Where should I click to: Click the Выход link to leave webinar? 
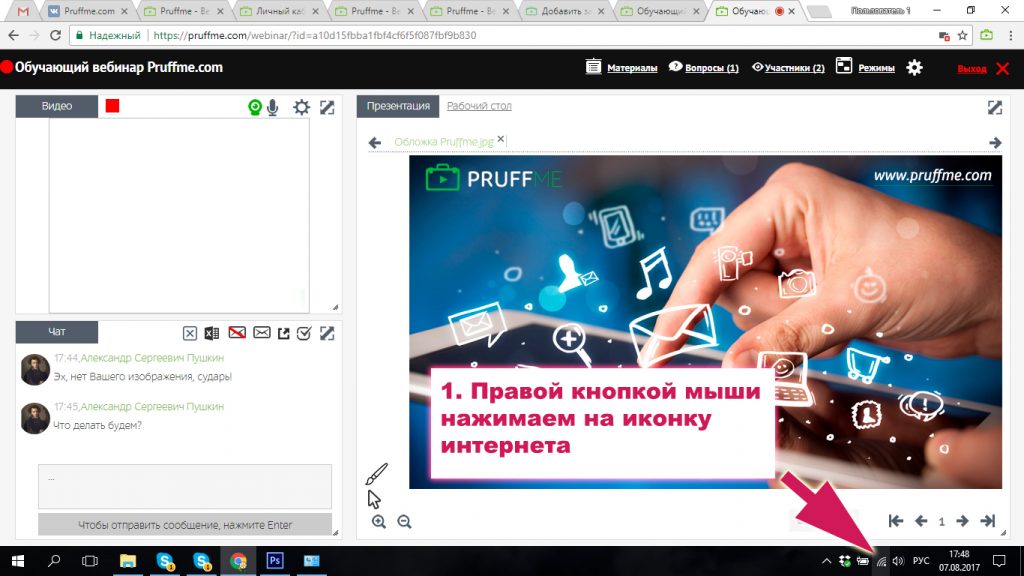coord(971,68)
